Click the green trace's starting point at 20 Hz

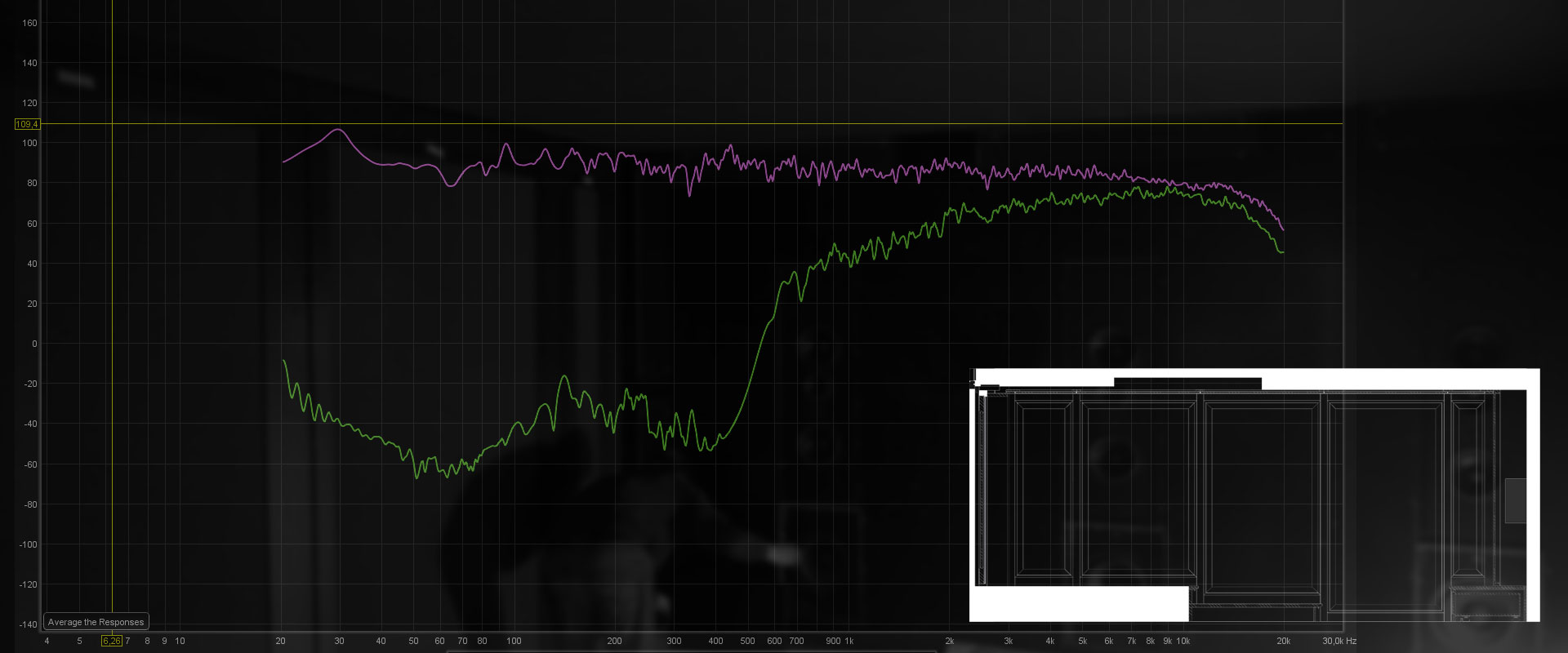coord(284,361)
